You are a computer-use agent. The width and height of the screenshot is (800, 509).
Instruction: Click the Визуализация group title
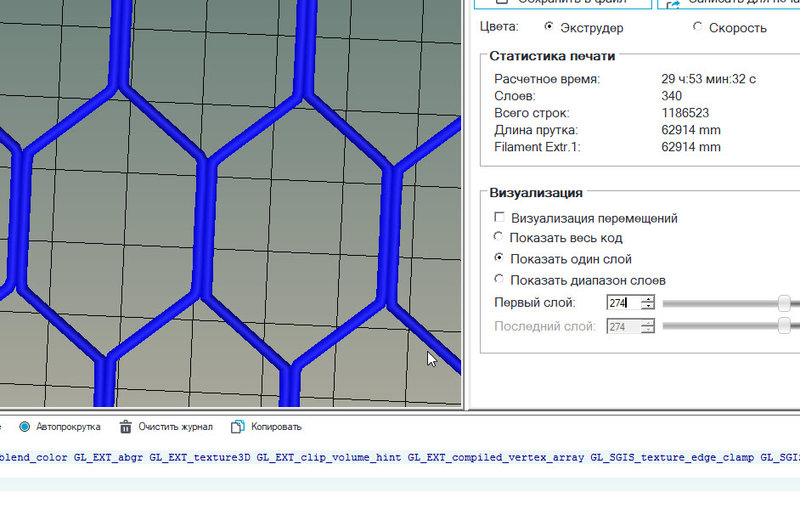click(x=536, y=193)
